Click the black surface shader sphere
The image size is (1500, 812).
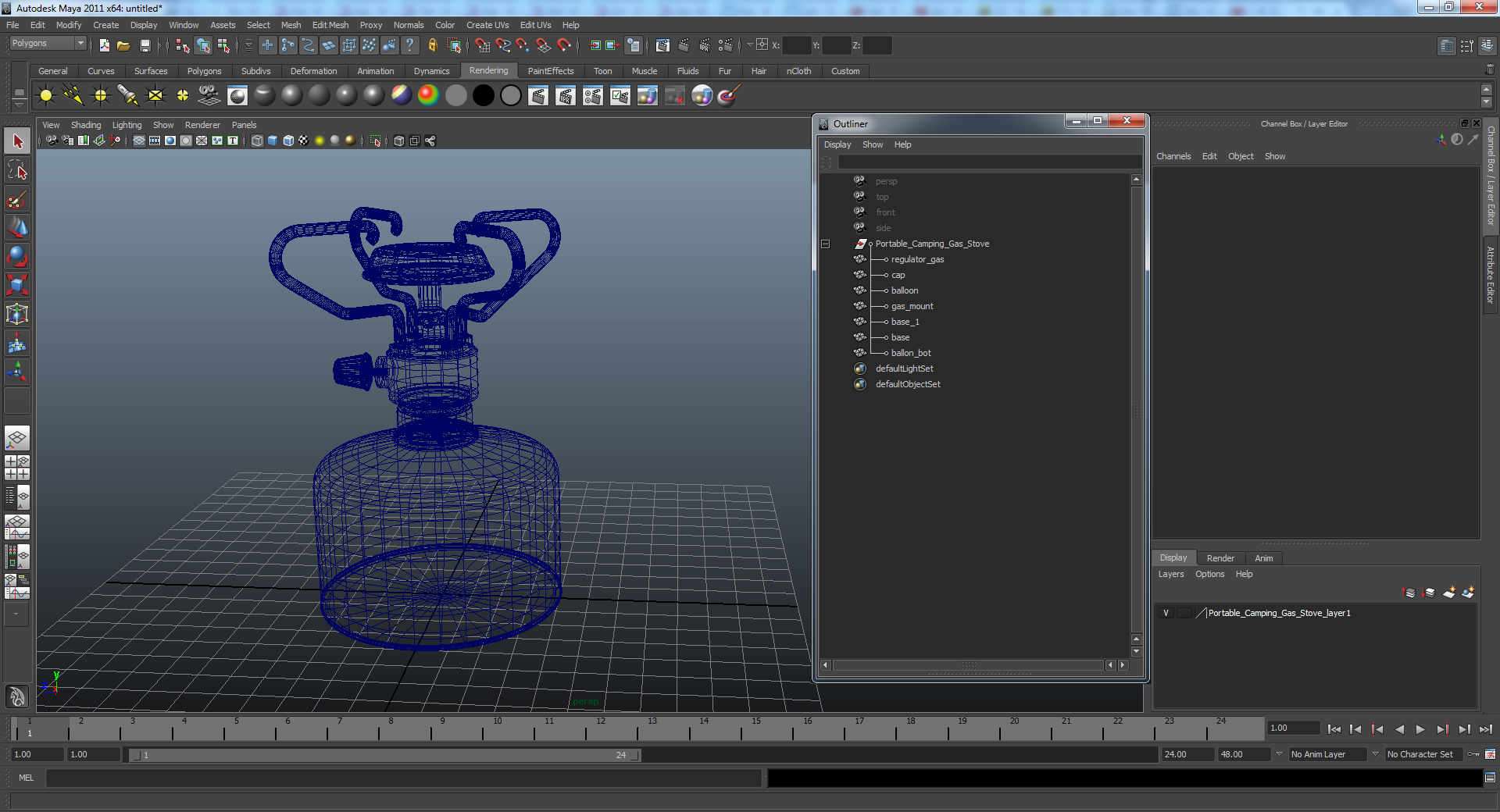tap(484, 96)
